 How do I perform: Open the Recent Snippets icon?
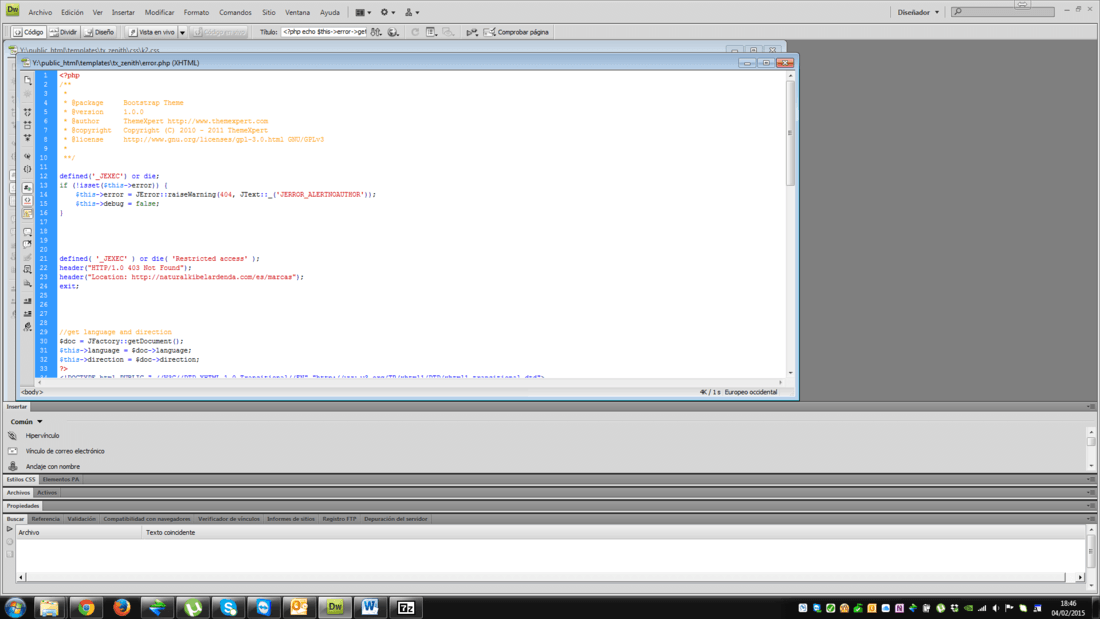27,269
